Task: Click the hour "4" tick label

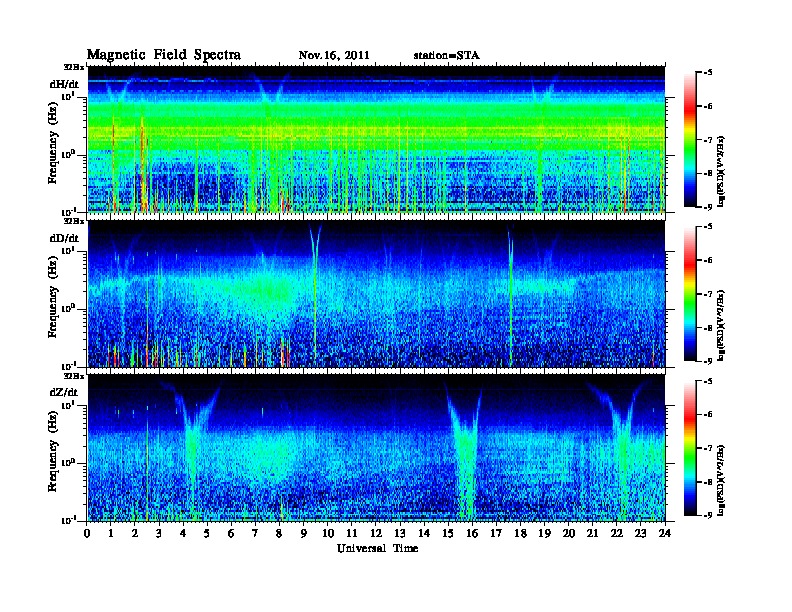Action: pos(183,534)
